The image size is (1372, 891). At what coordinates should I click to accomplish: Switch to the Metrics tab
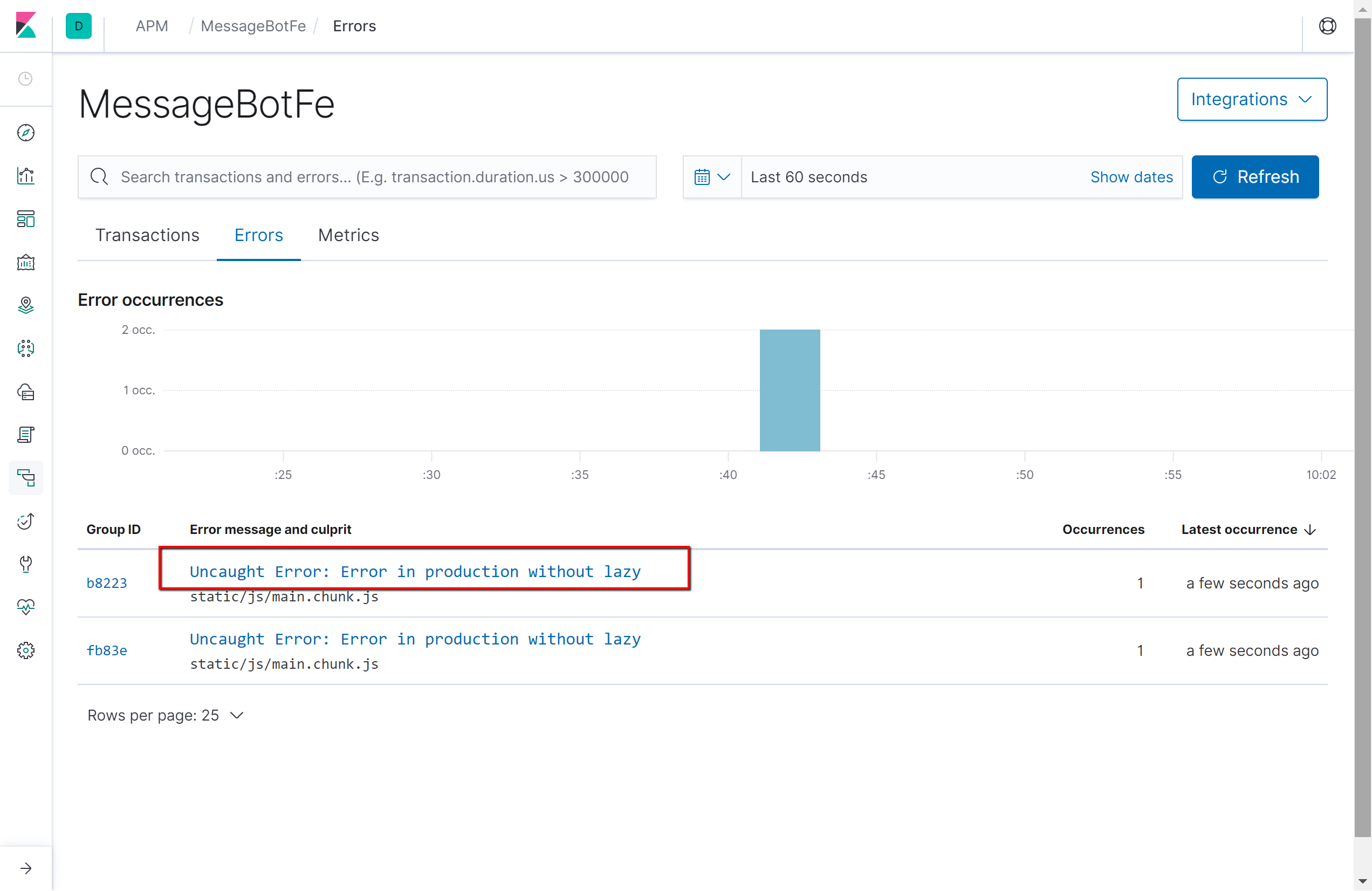point(348,235)
